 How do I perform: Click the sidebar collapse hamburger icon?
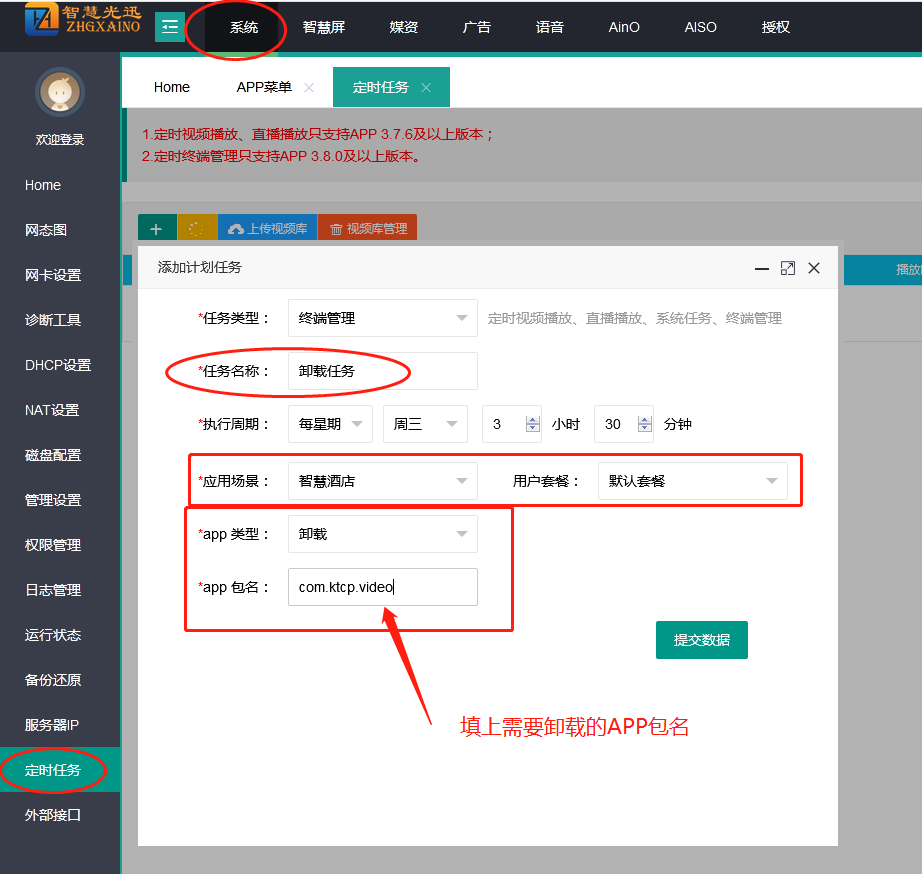pyautogui.click(x=170, y=27)
